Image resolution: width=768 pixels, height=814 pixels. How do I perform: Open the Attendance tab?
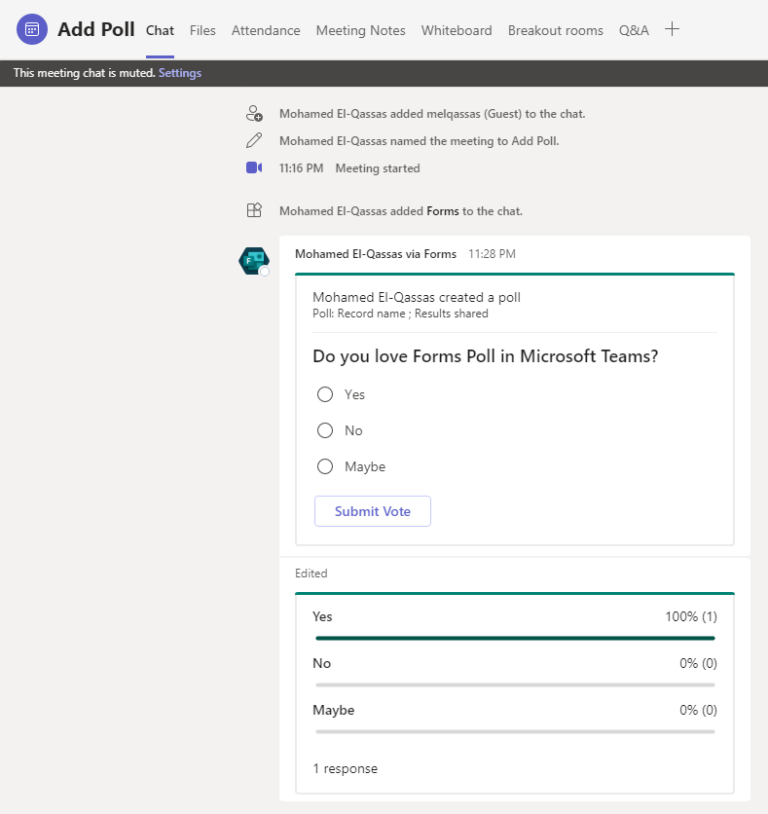(265, 30)
